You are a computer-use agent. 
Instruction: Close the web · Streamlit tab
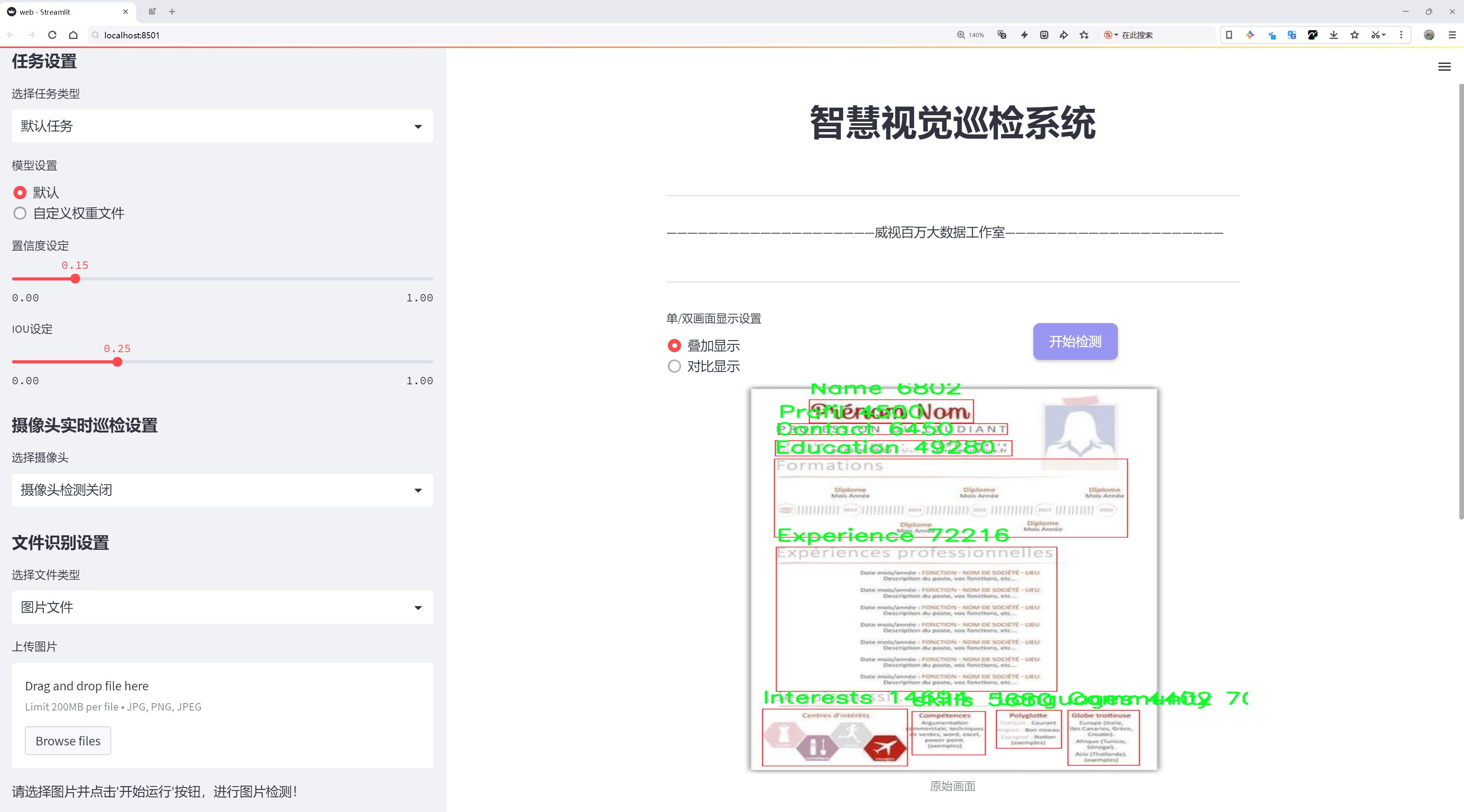coord(126,11)
